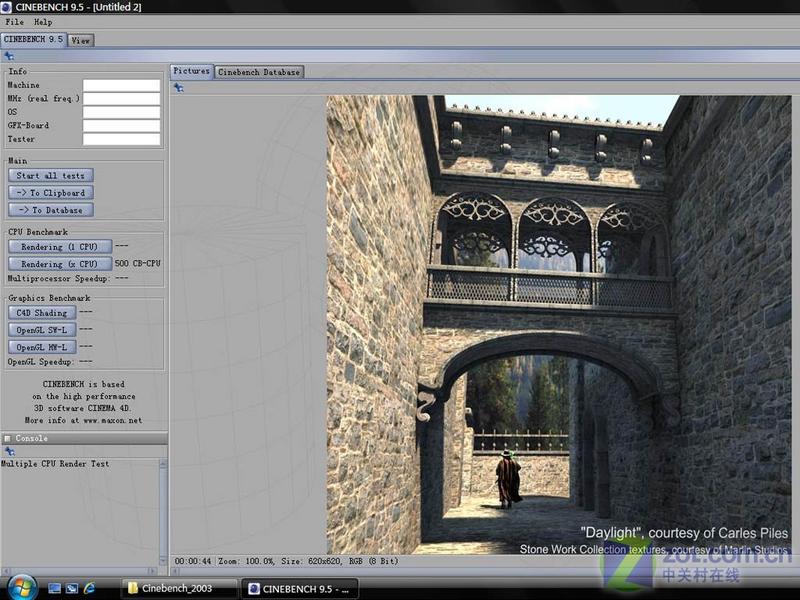This screenshot has height=600, width=800.
Task: Start the C4D Shading test
Action: (x=42, y=313)
